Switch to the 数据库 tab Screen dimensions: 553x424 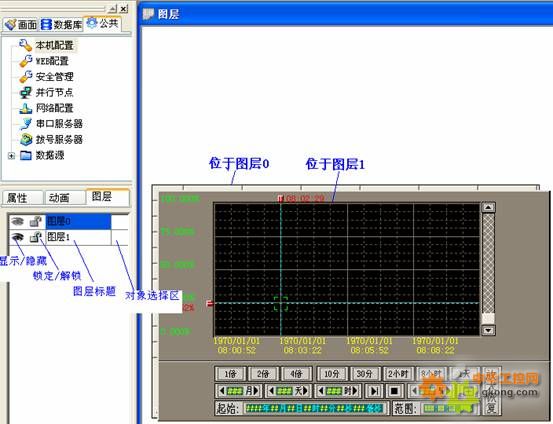pyautogui.click(x=61, y=25)
